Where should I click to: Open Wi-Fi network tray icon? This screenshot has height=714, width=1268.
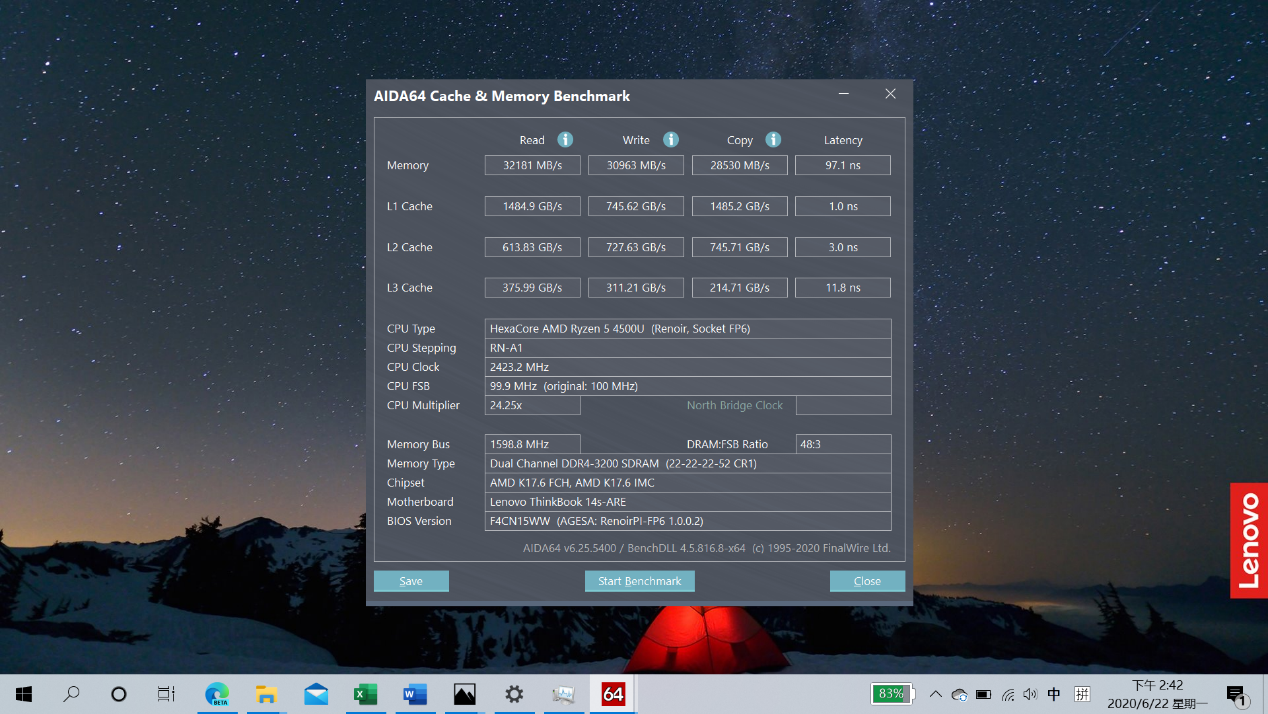coord(1007,694)
